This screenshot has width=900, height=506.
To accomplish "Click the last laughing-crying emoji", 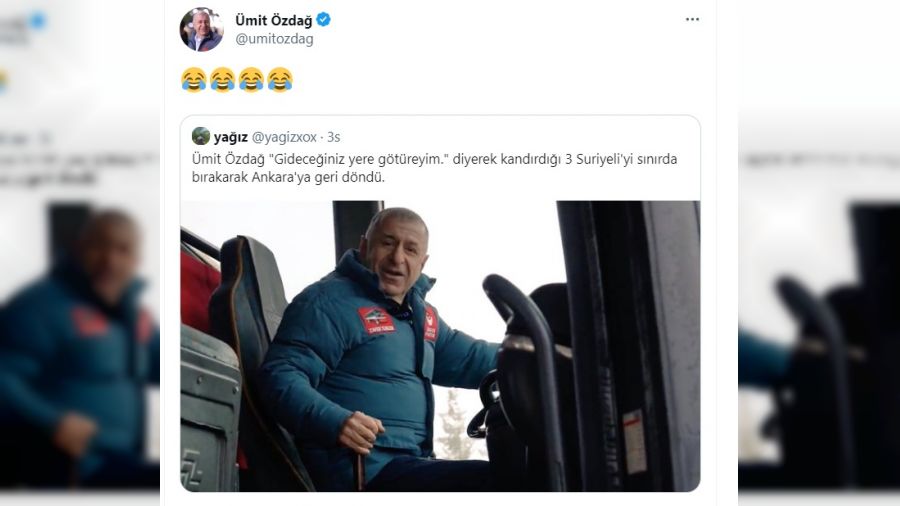I will point(280,80).
